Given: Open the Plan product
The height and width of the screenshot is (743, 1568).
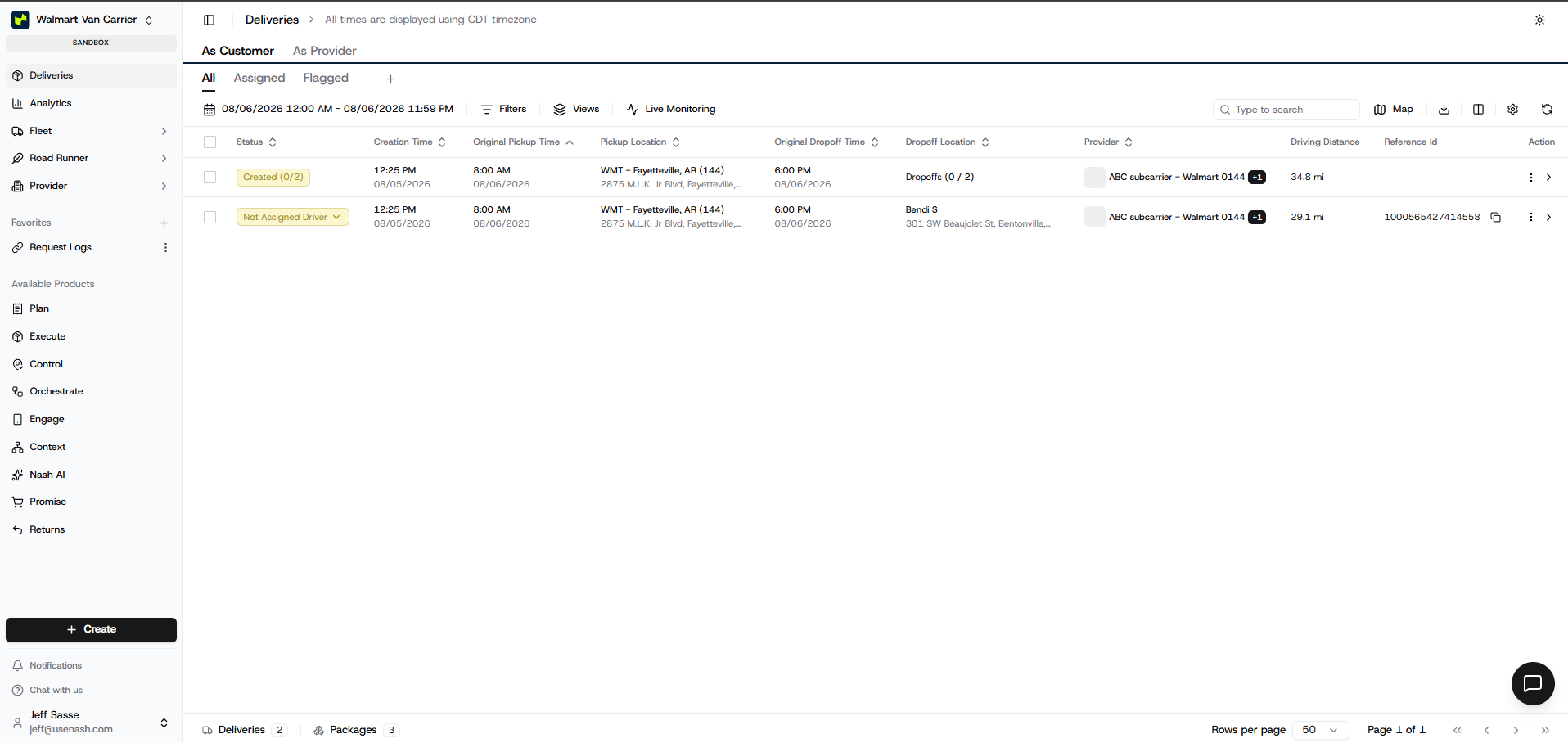Looking at the screenshot, I should (x=91, y=308).
